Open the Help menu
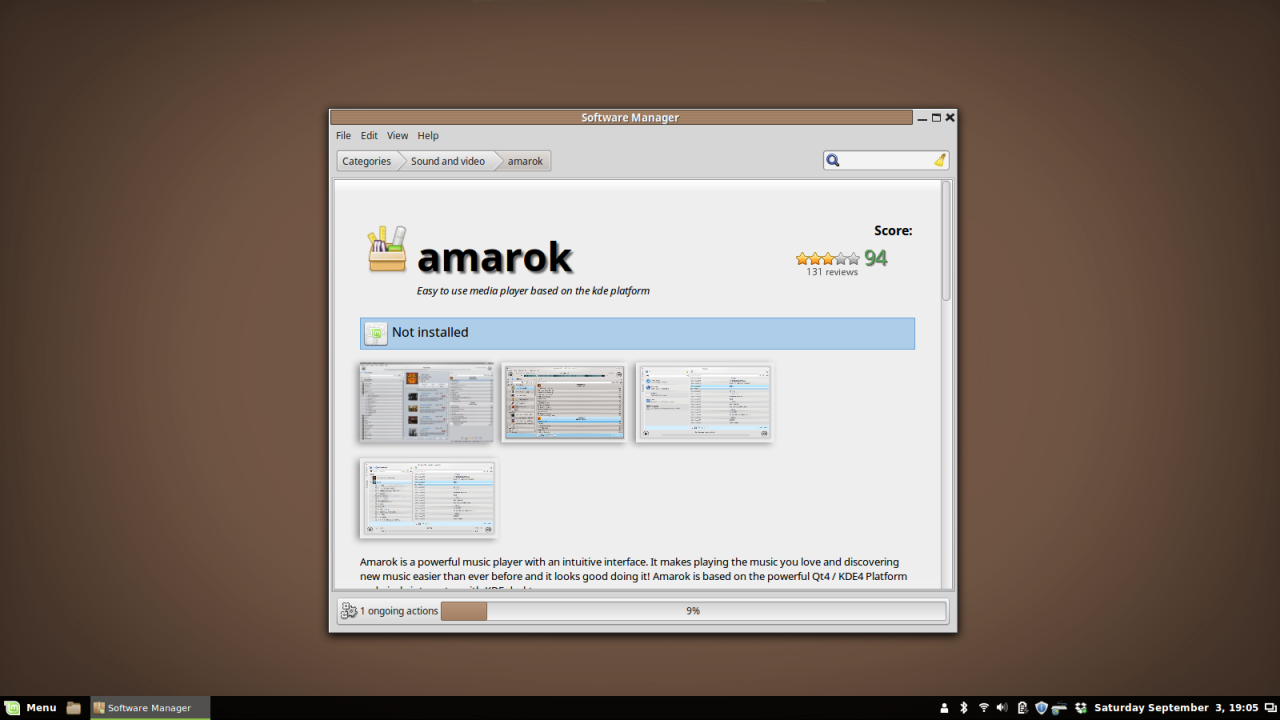This screenshot has height=720, width=1280. click(x=428, y=136)
